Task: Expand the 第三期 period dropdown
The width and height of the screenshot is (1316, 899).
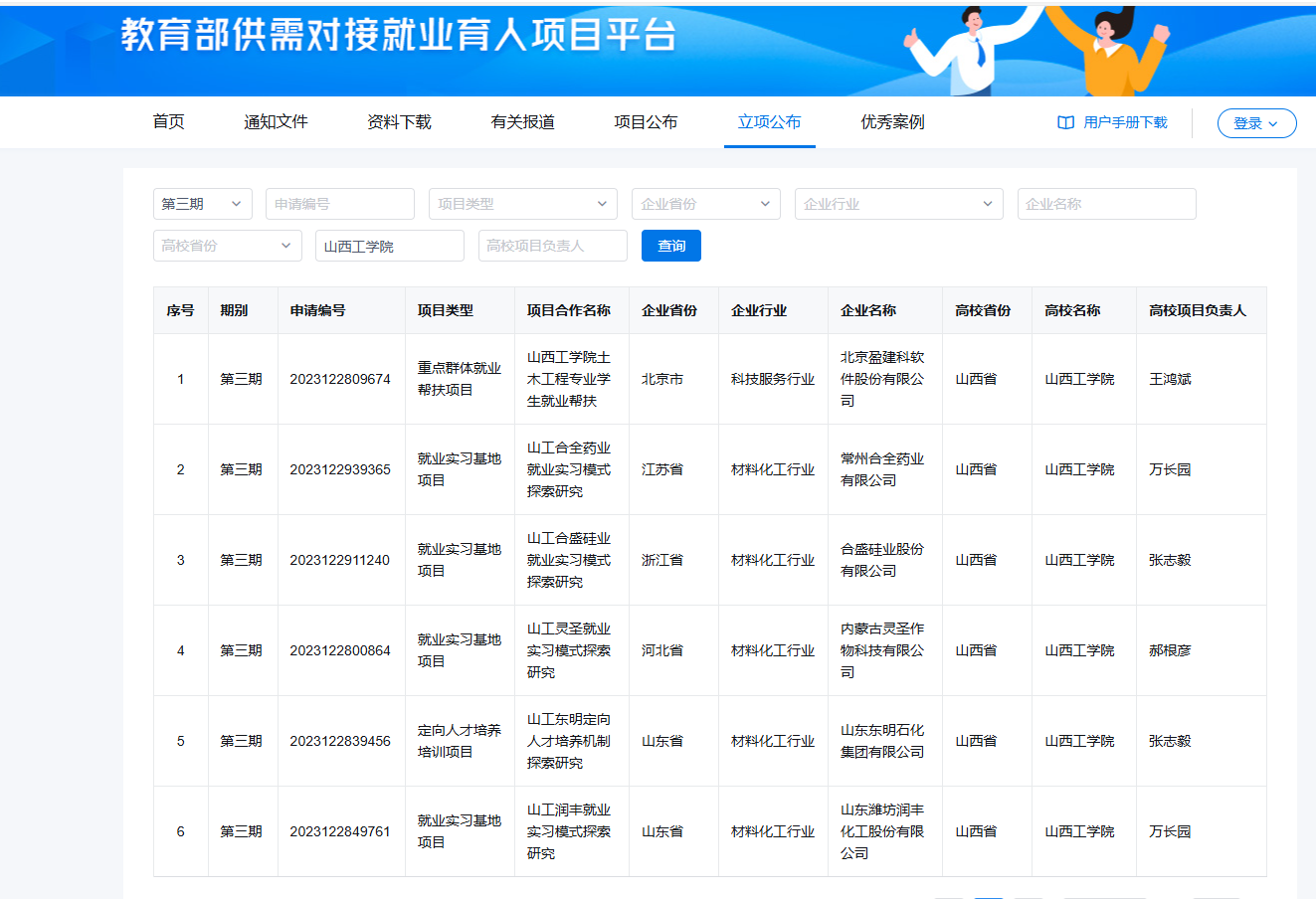Action: (202, 204)
